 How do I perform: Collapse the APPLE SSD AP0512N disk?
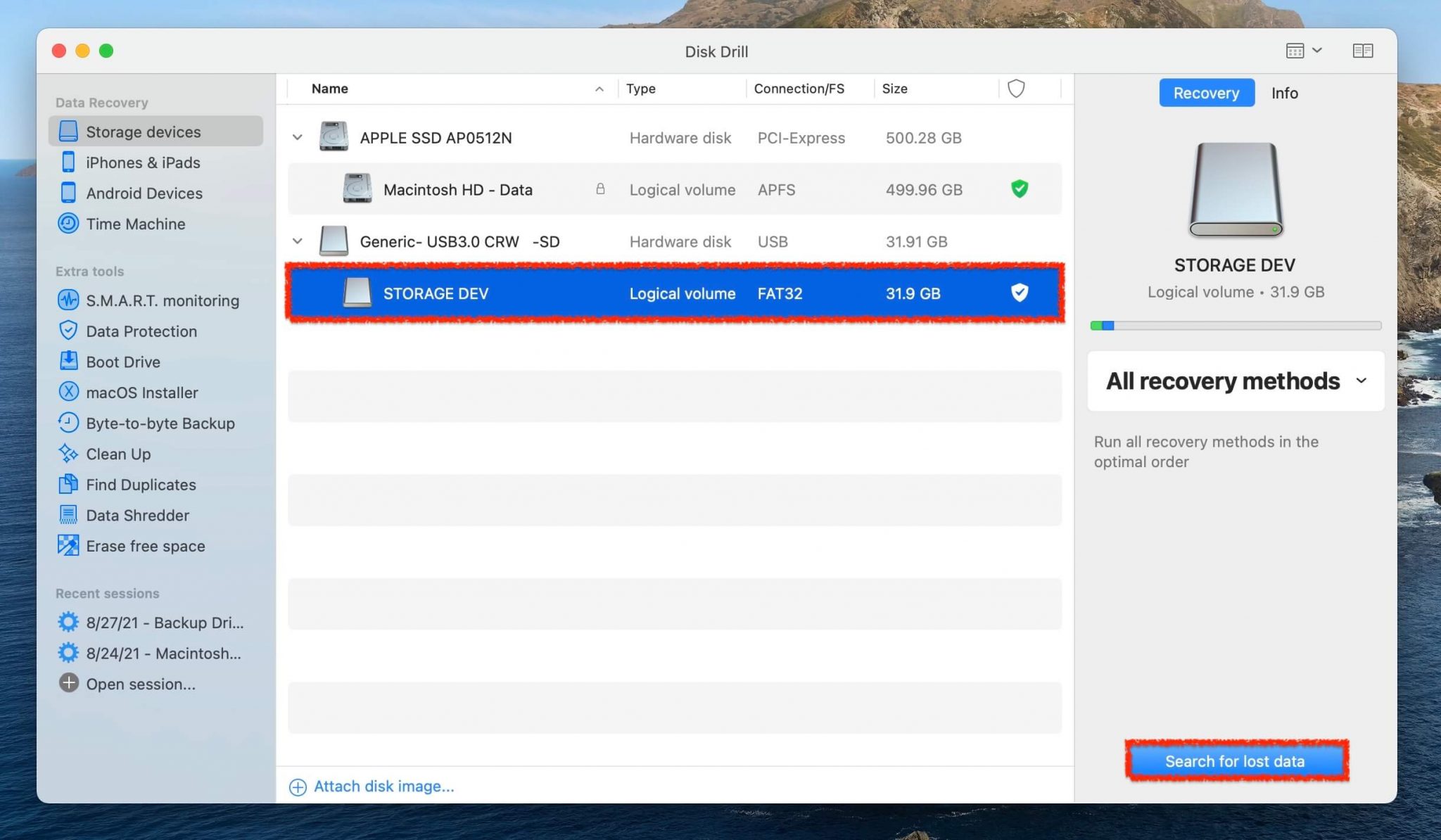pyautogui.click(x=298, y=138)
